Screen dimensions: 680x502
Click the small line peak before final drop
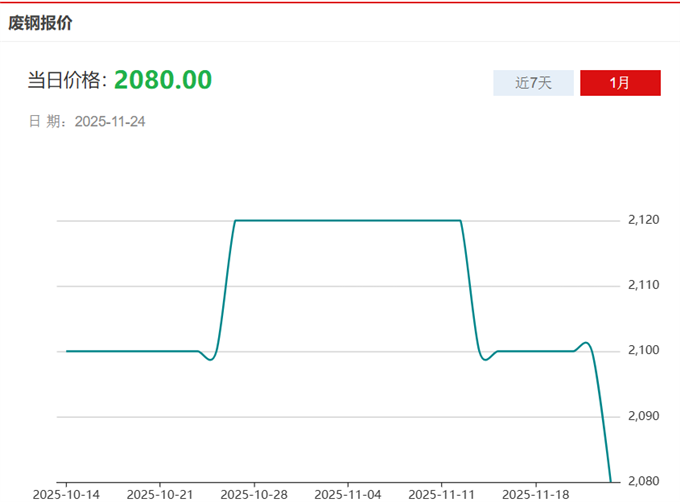586,343
